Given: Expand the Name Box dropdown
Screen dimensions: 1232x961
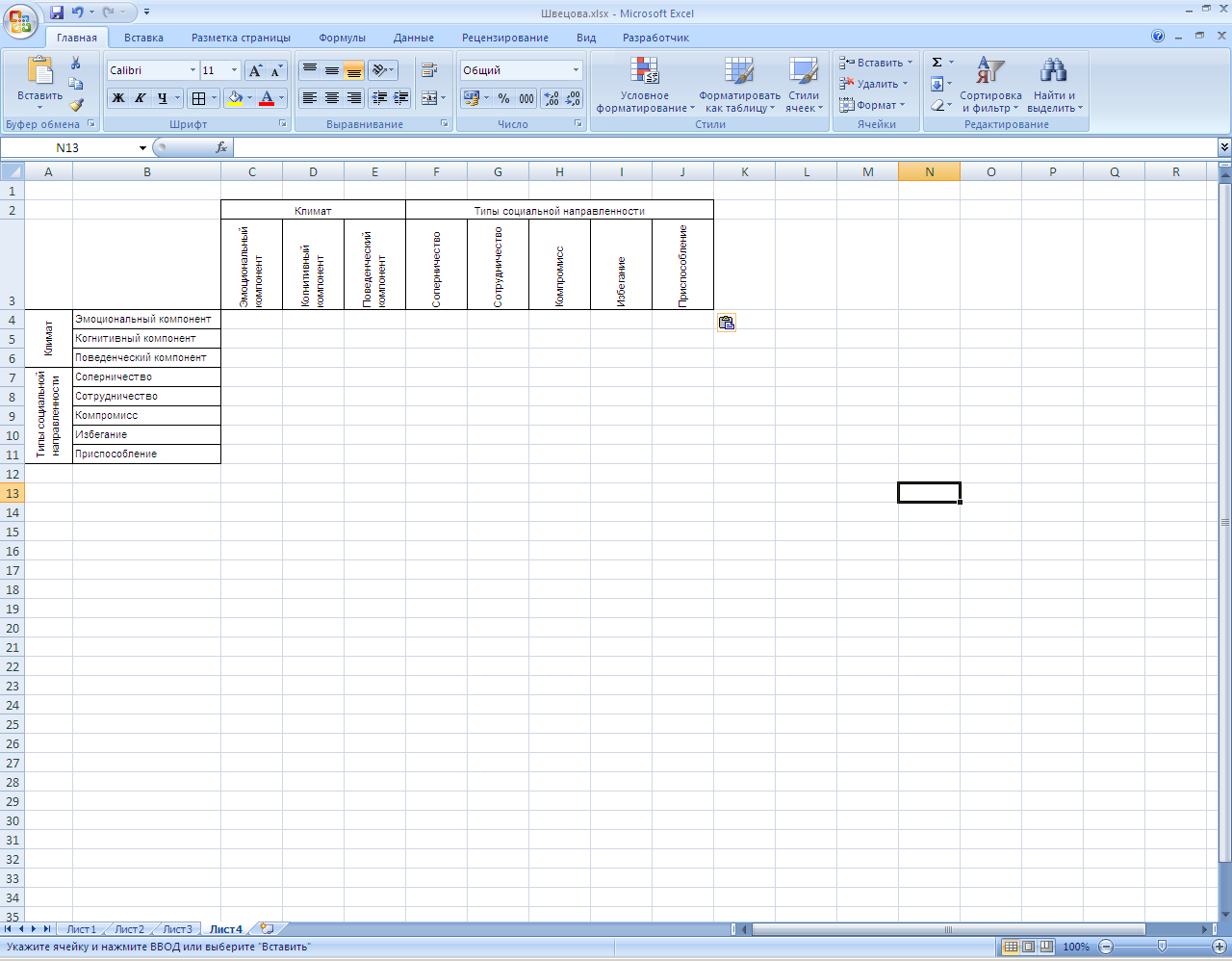Looking at the screenshot, I should [142, 147].
